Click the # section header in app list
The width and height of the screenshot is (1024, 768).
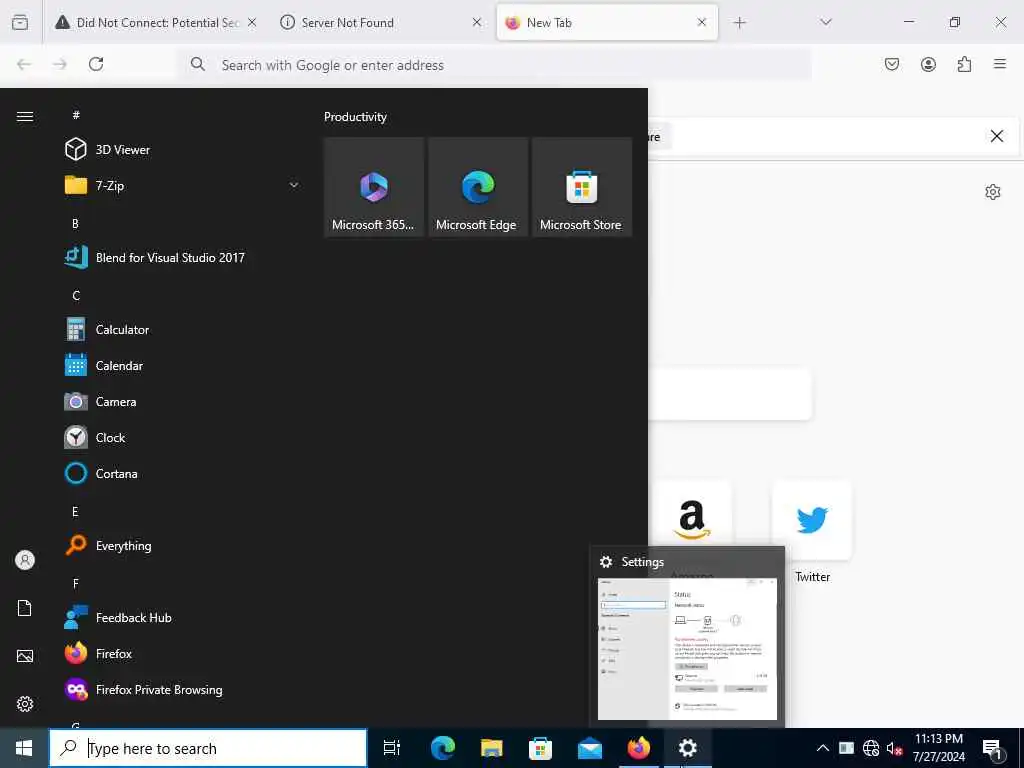click(x=76, y=115)
